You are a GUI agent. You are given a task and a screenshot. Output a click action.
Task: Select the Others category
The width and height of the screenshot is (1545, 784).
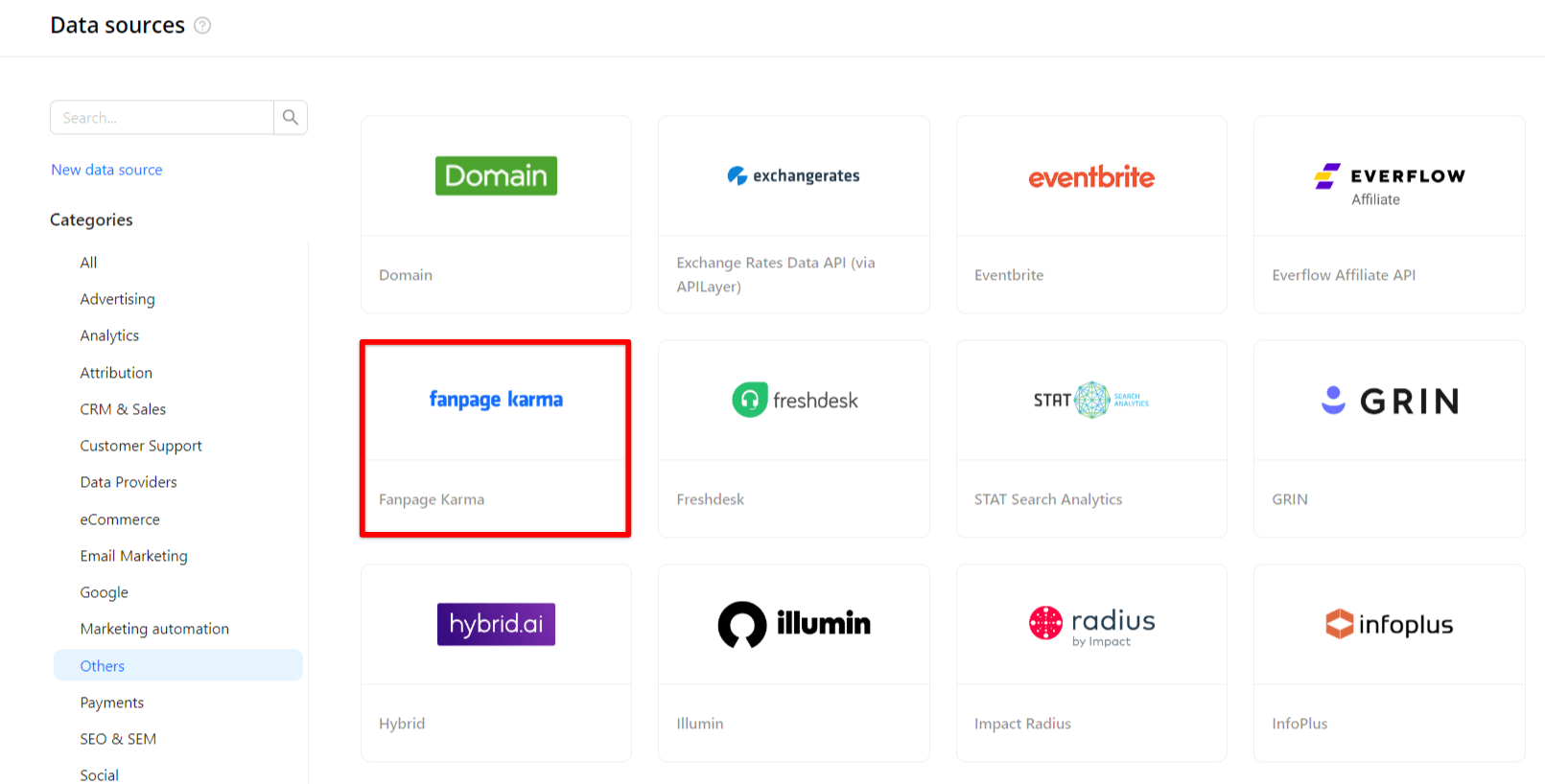178,666
